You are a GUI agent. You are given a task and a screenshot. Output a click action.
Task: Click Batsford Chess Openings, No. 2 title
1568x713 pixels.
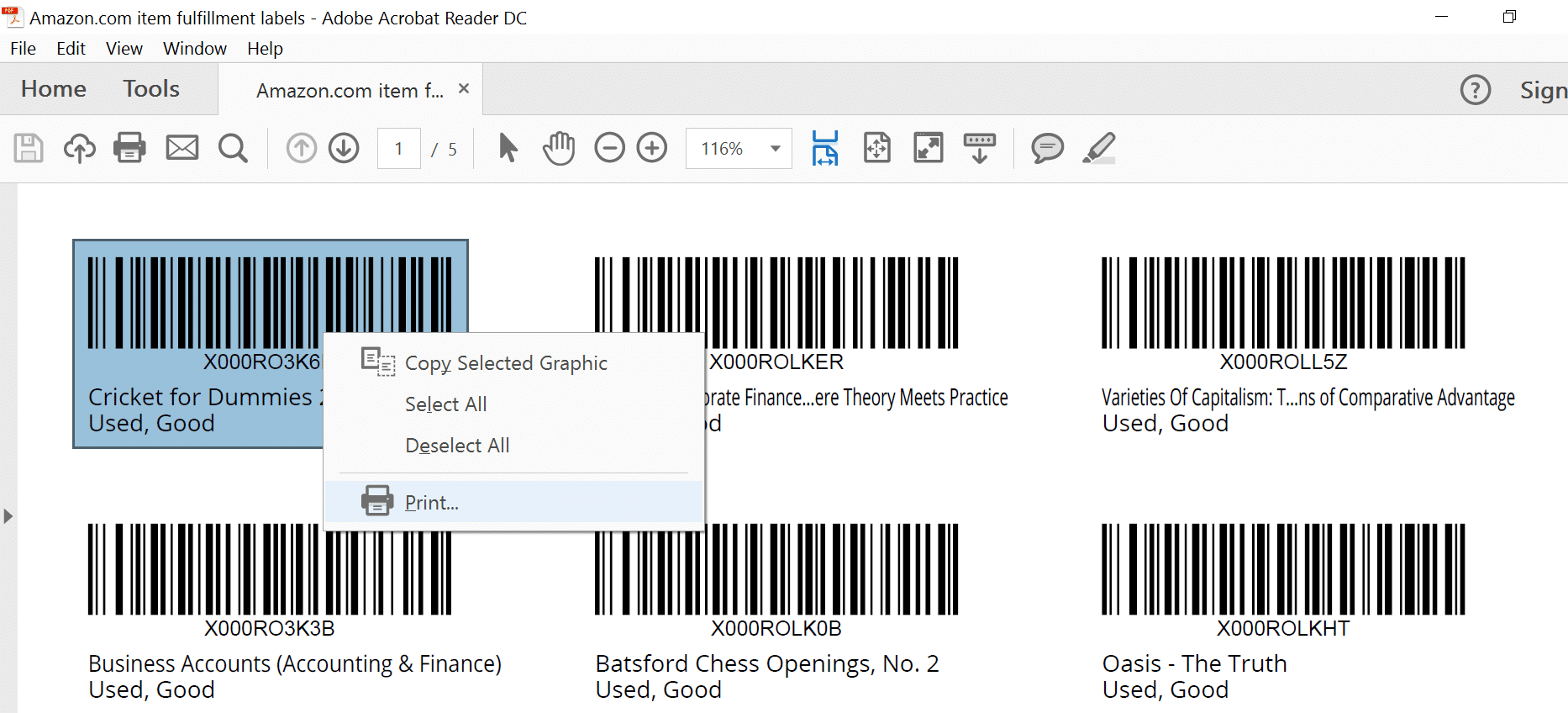tap(767, 664)
